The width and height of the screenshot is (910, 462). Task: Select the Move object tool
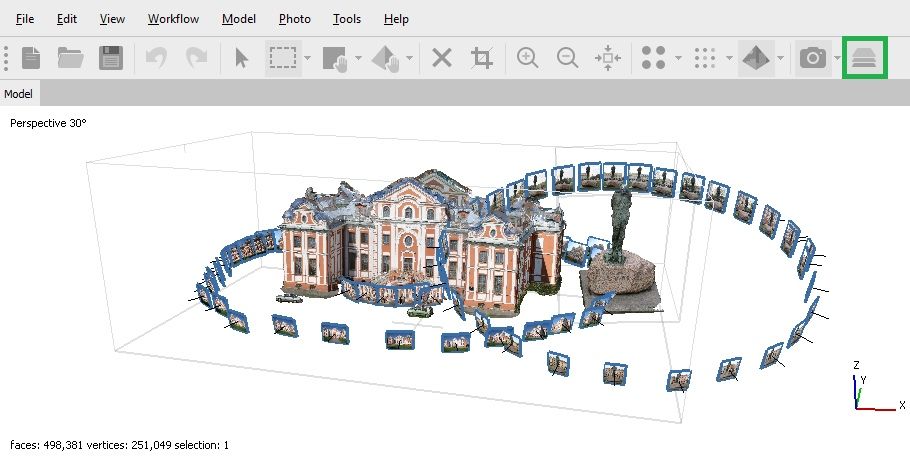pyautogui.click(x=385, y=59)
